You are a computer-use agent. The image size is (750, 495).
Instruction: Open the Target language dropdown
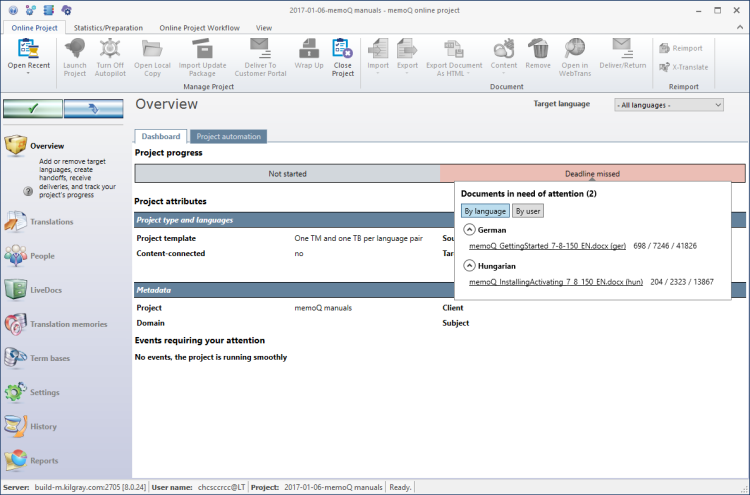click(x=668, y=104)
